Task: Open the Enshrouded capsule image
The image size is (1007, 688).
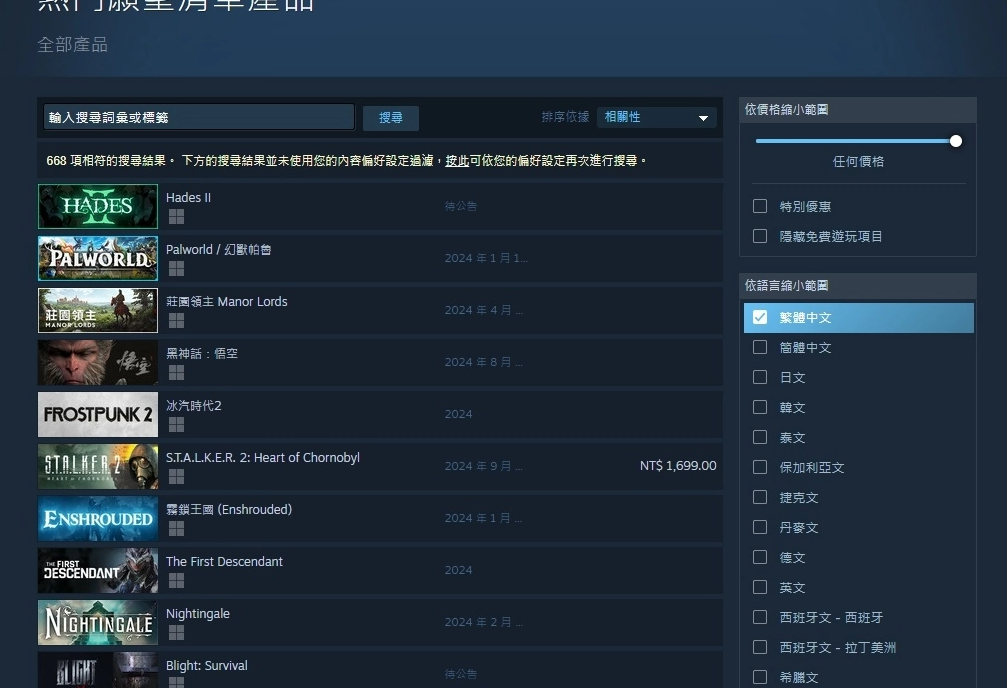Action: coord(98,518)
